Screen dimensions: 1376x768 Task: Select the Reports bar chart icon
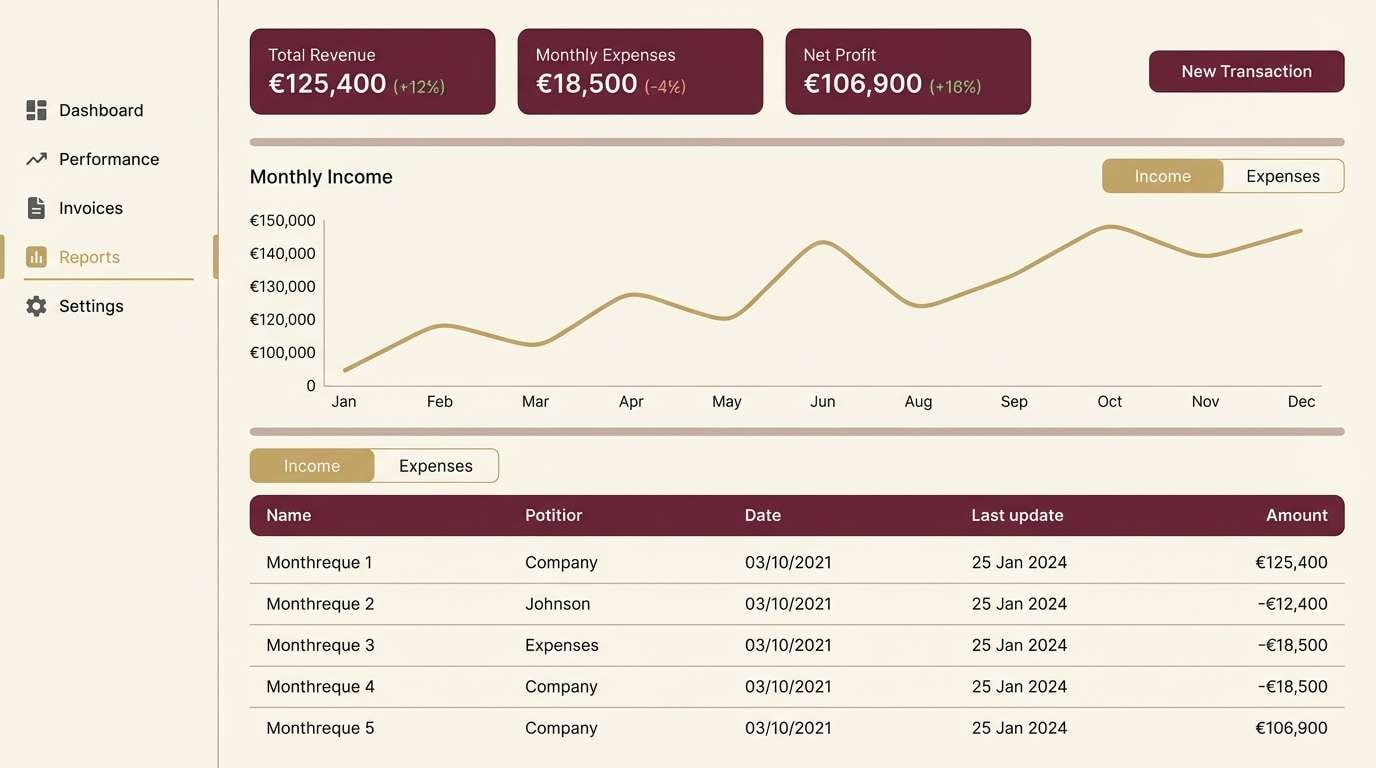point(36,256)
